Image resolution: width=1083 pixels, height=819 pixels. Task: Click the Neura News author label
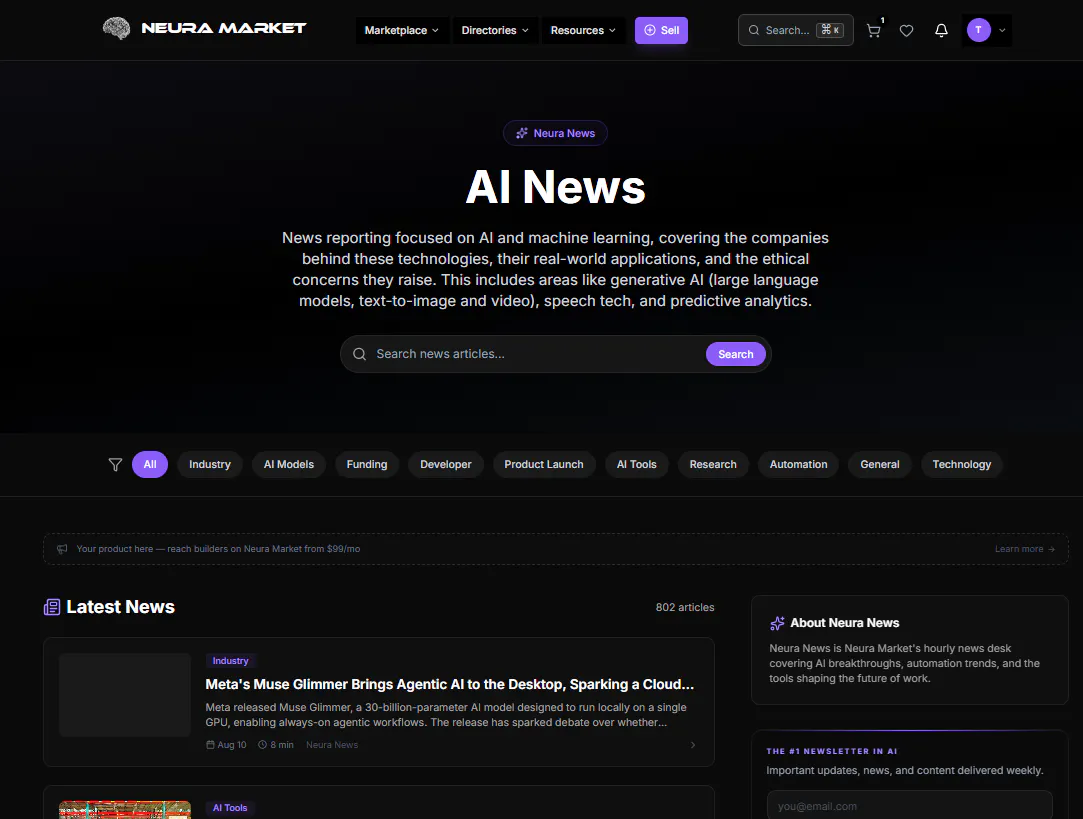[332, 745]
